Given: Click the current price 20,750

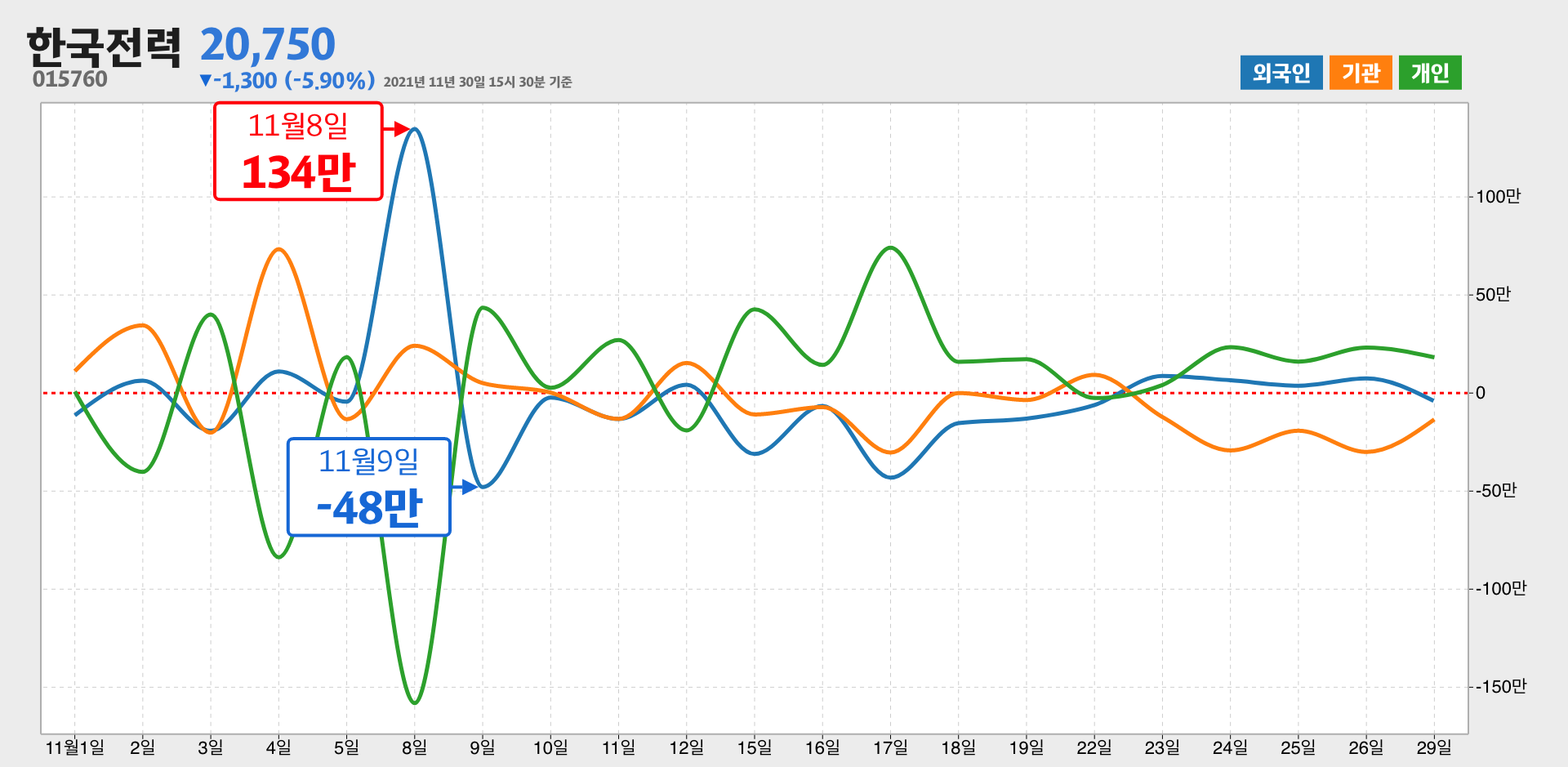Looking at the screenshot, I should 268,44.
